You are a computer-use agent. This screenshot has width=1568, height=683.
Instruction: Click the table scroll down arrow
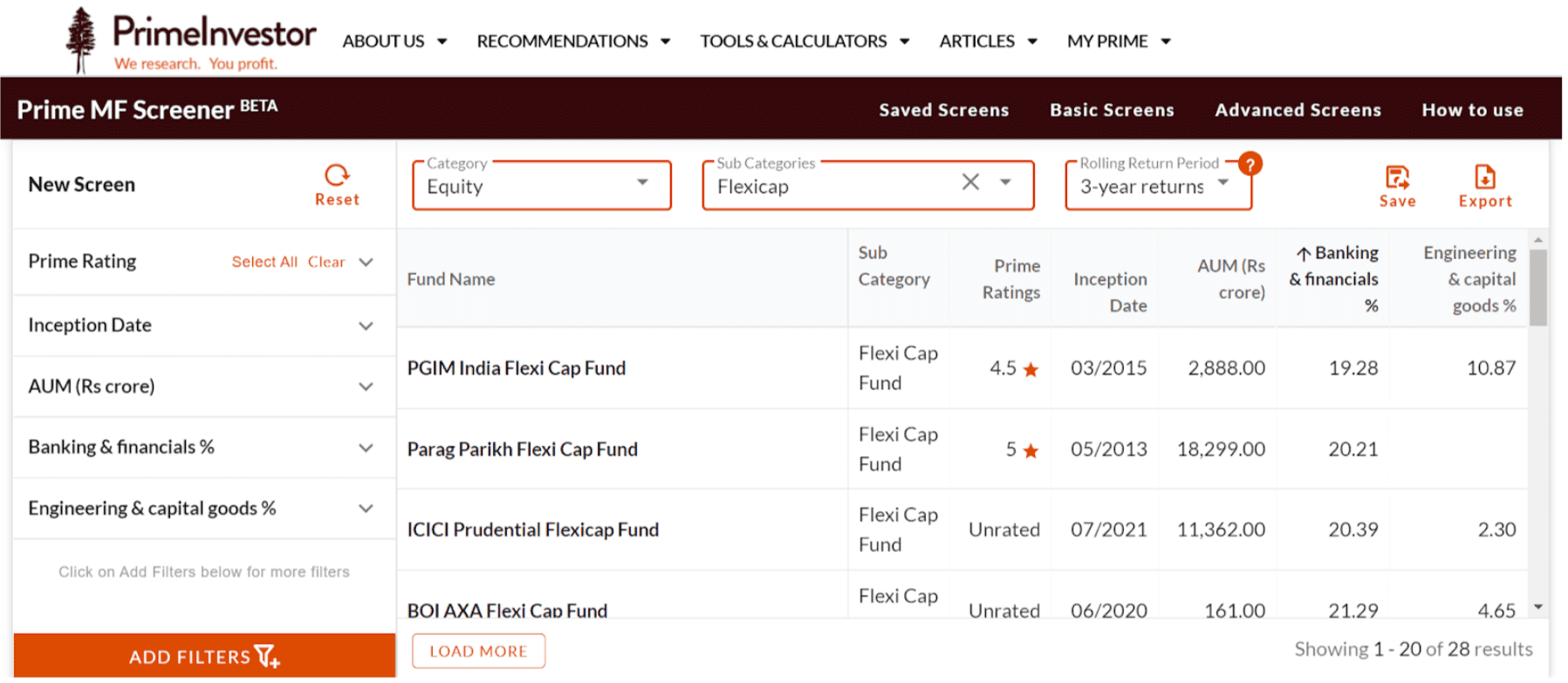1537,606
